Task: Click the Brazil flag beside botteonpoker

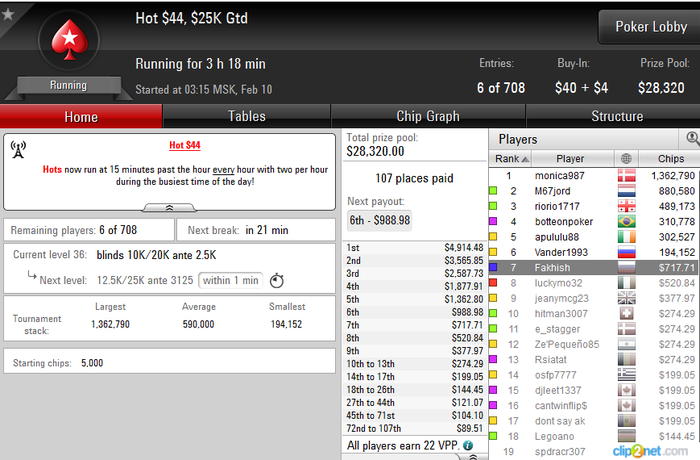Action: (x=626, y=222)
